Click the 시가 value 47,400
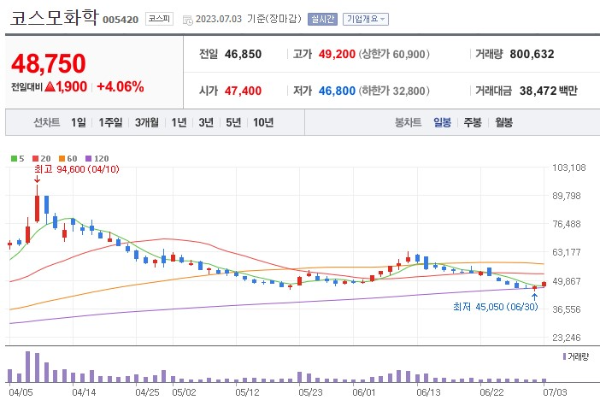 click(243, 91)
